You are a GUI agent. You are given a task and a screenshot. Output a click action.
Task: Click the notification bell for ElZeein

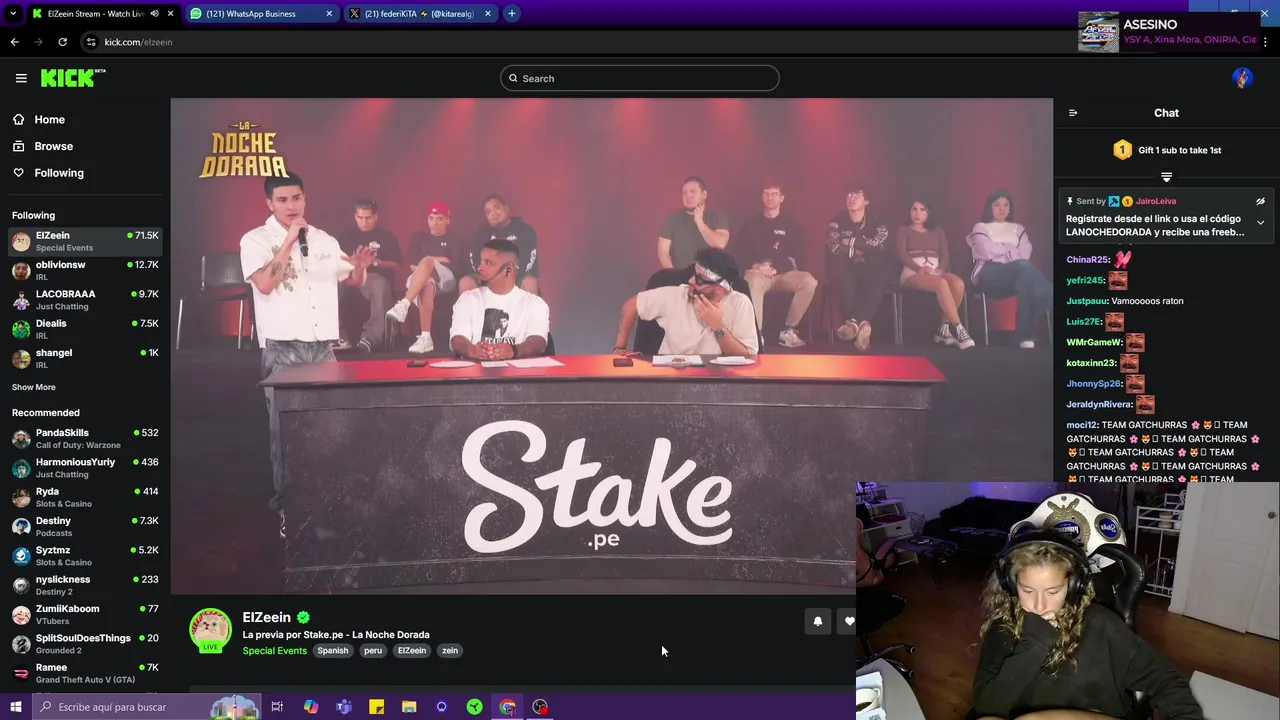(x=817, y=621)
